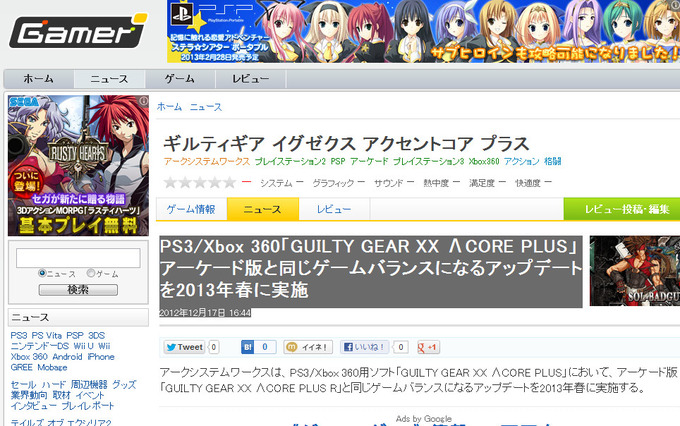Viewport: 680px width, 426px height.
Task: Open インタビュー category in sidebar
Action: pyautogui.click(x=33, y=406)
